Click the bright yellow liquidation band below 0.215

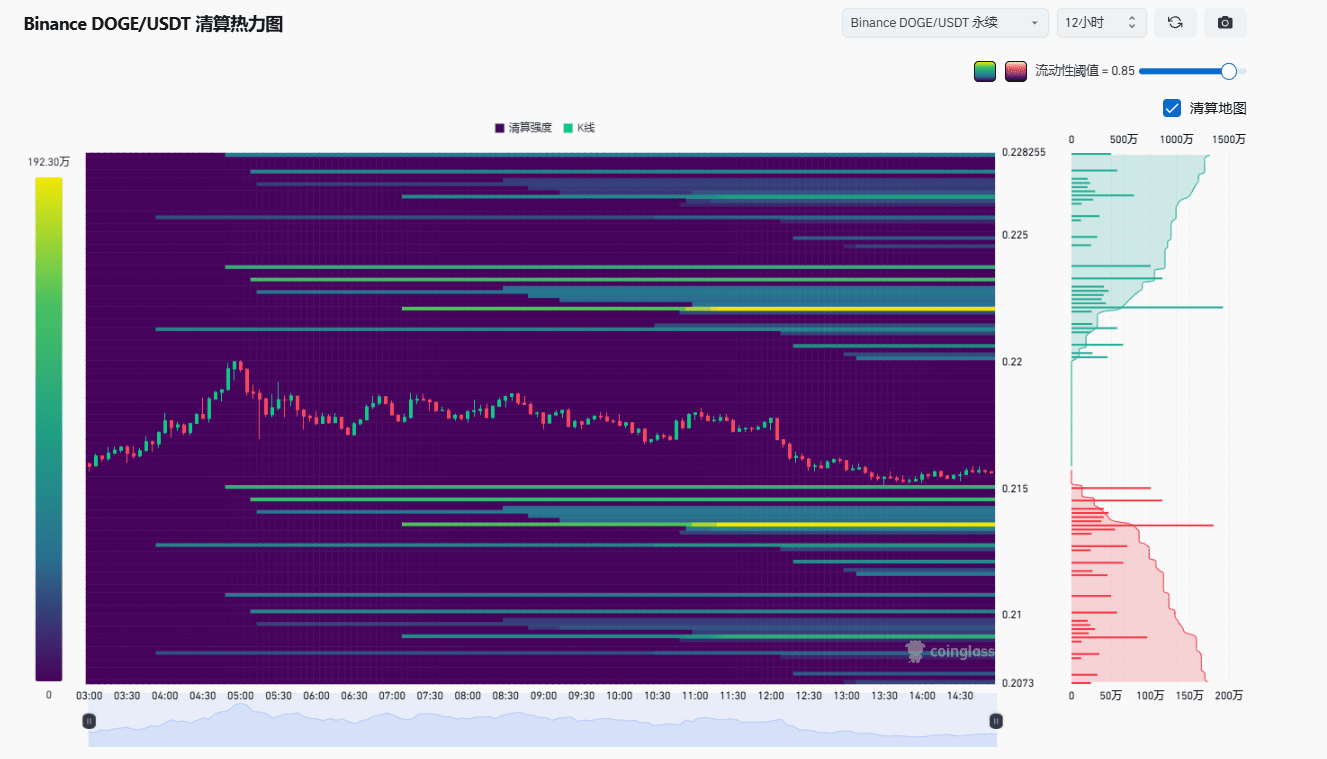click(x=856, y=524)
